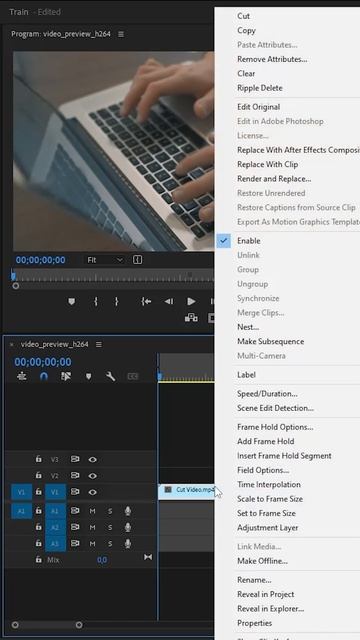Toggle Snap in Timeline magnet icon
The height and width of the screenshot is (640, 360).
coord(44,376)
